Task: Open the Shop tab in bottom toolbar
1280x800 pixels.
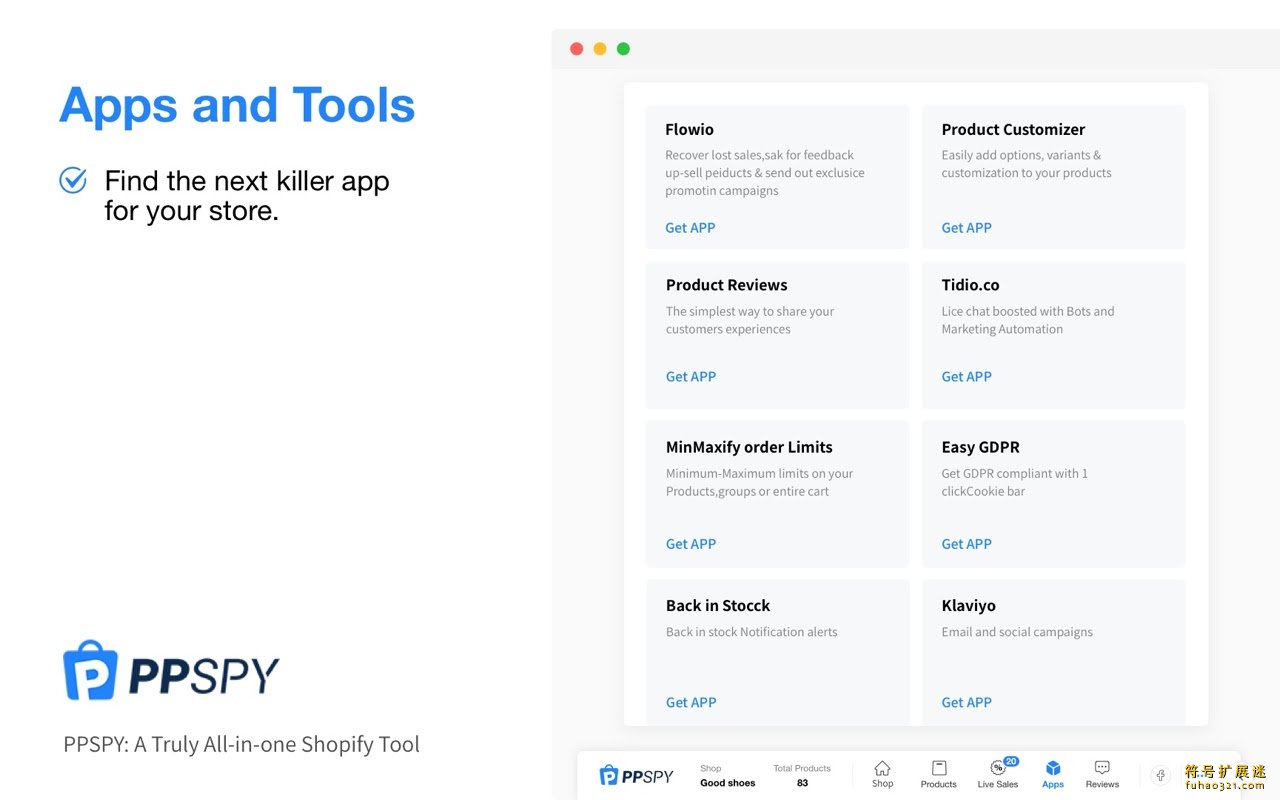Action: click(x=882, y=774)
